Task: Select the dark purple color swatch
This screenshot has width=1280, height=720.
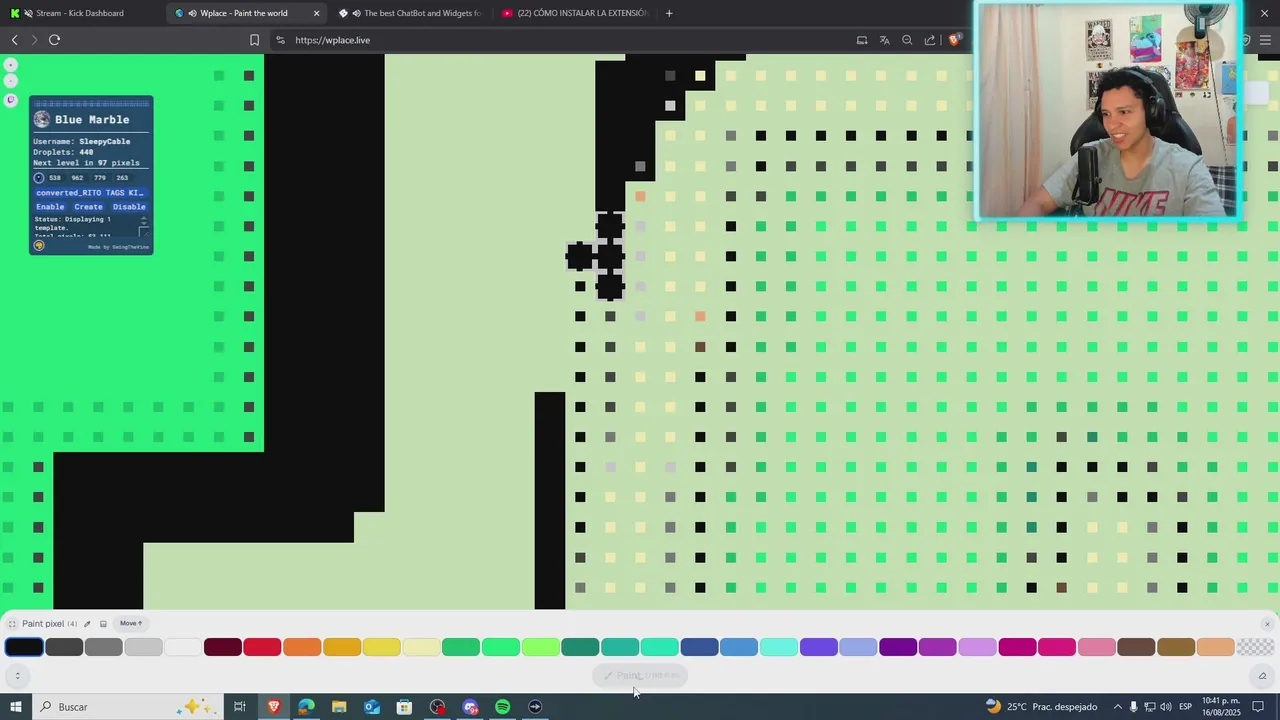Action: [x=898, y=648]
